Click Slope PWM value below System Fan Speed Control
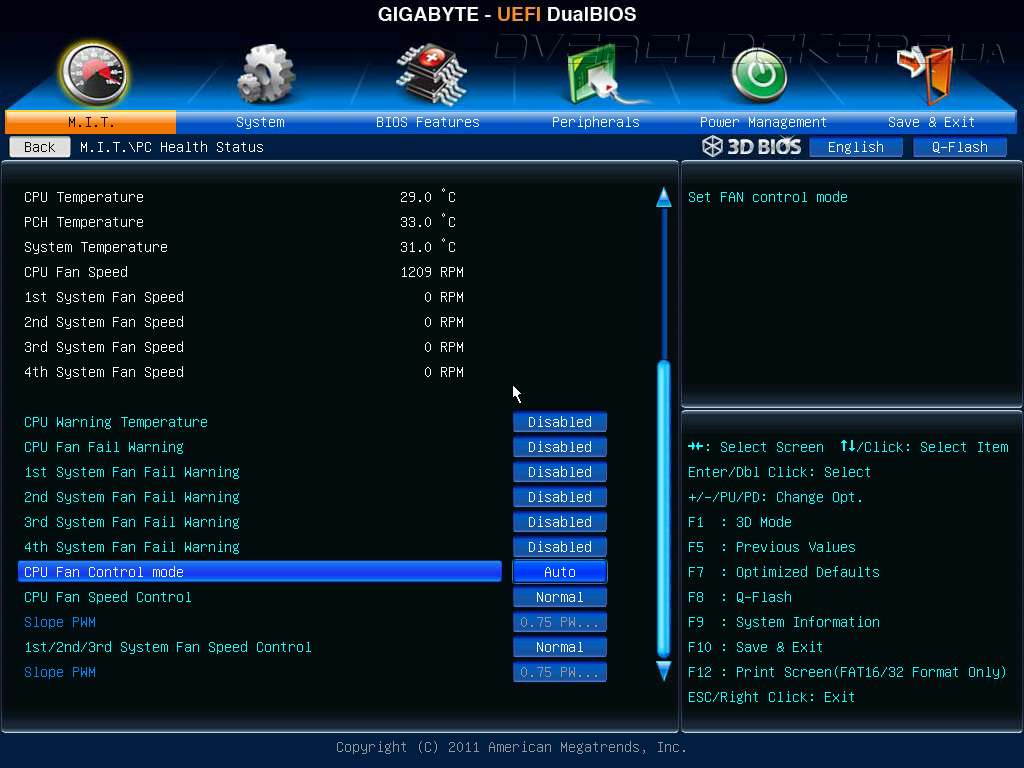 click(x=560, y=672)
